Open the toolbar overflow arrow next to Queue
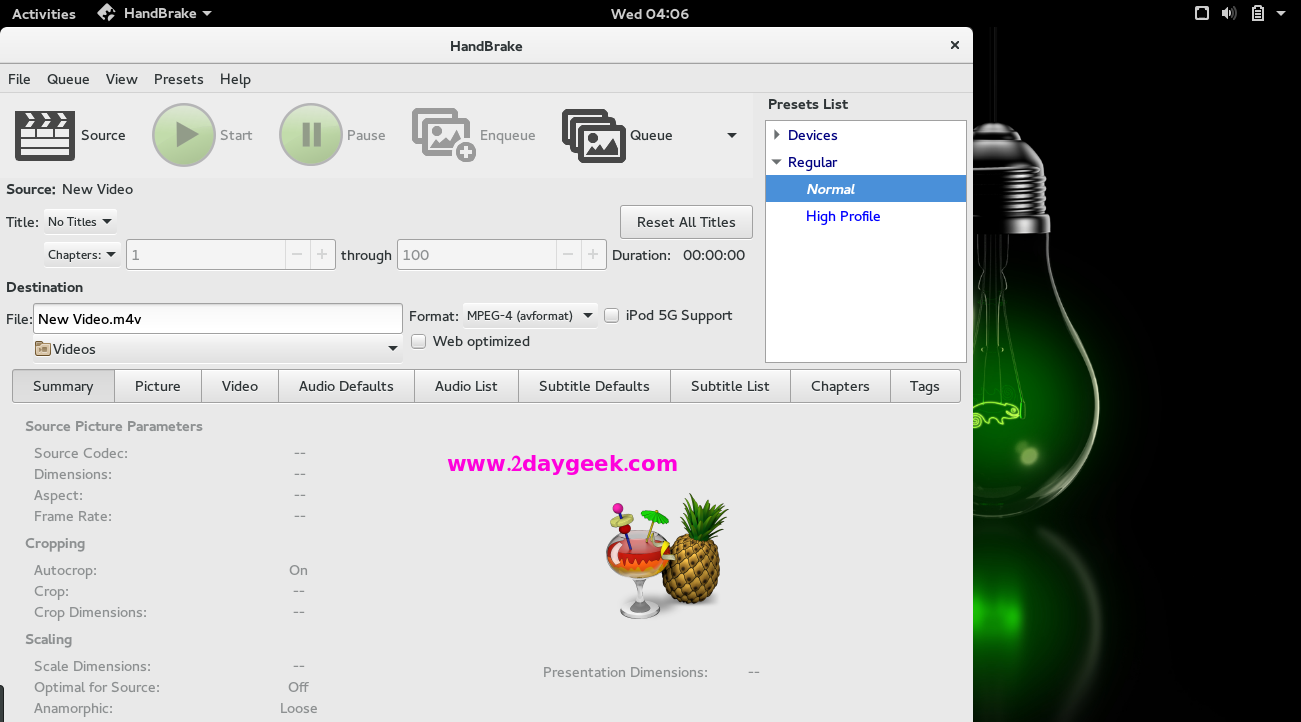Viewport: 1301px width, 722px height. pos(732,136)
